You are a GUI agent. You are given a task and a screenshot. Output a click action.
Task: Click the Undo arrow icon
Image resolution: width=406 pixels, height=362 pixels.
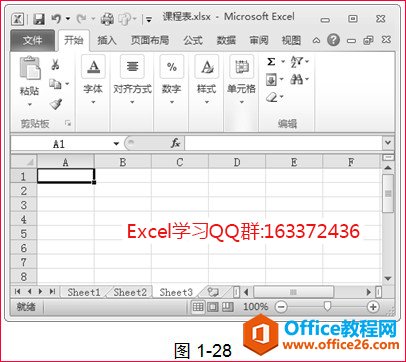(56, 19)
